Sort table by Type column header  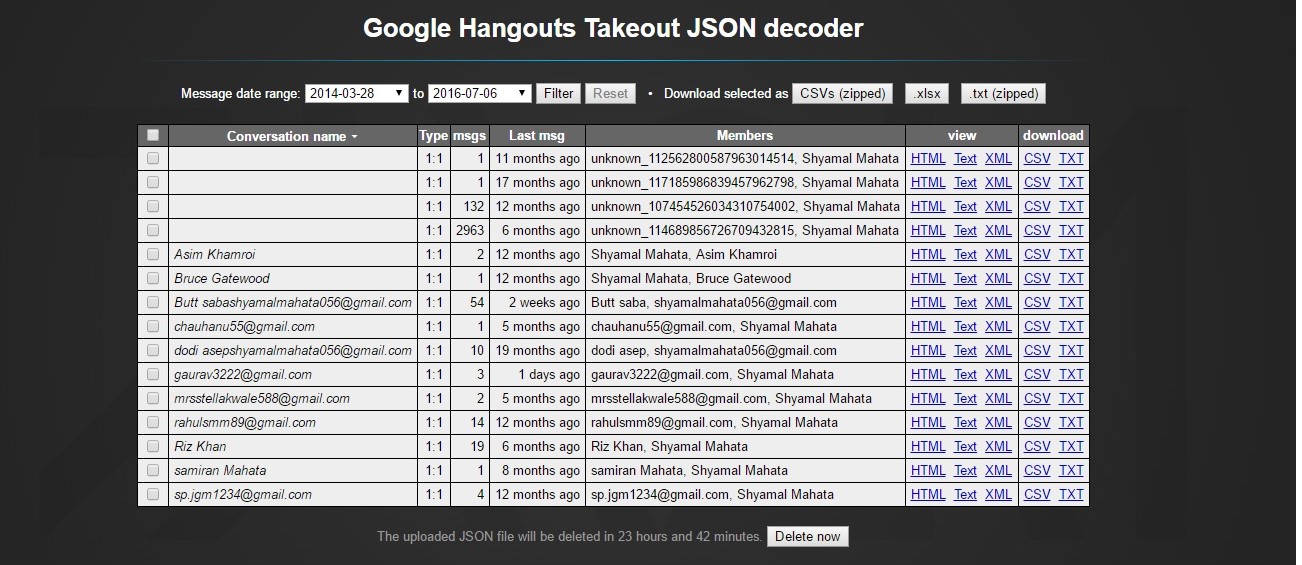(433, 135)
